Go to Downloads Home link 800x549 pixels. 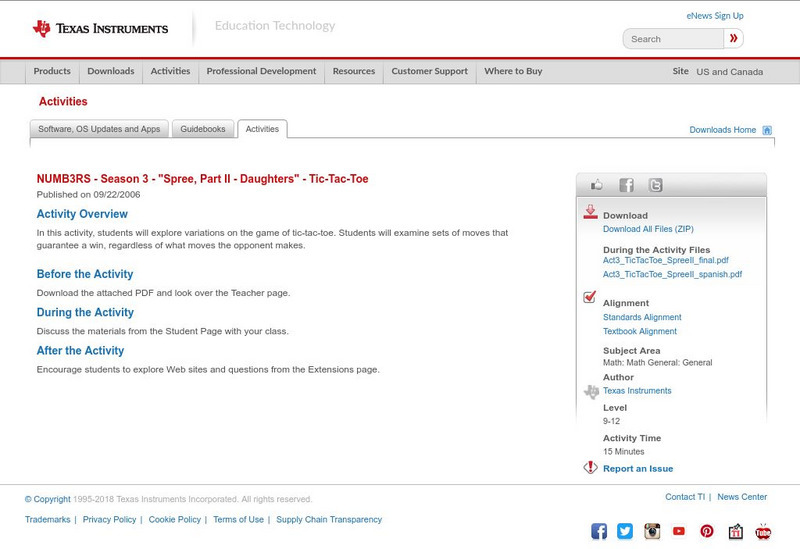tap(722, 130)
